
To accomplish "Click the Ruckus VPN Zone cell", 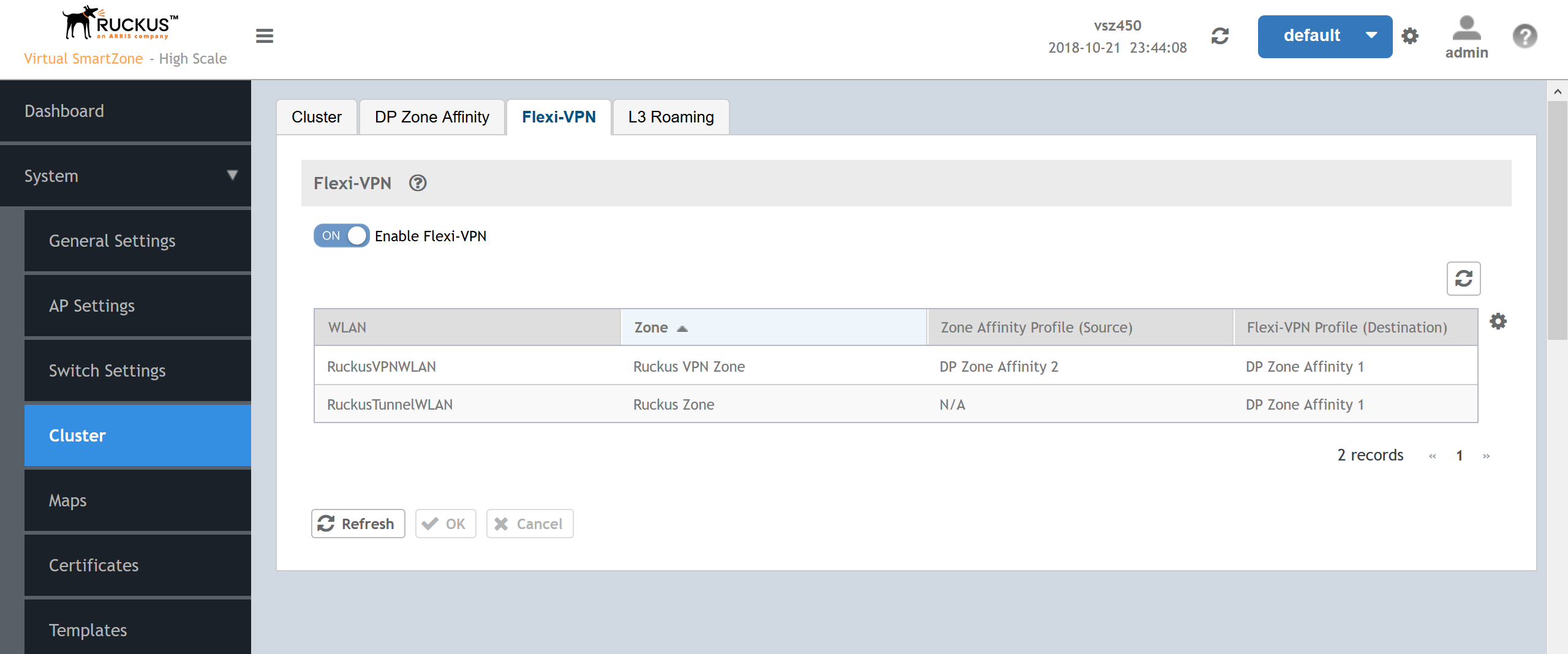I will (x=689, y=367).
